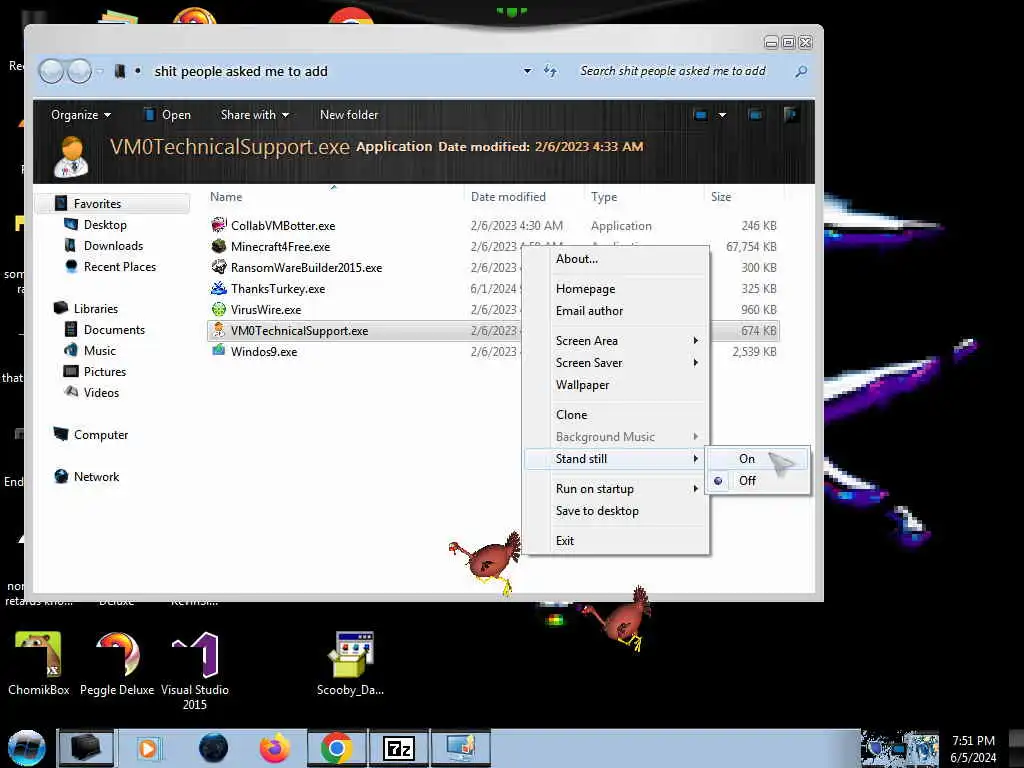Open ChomikBox desktop shortcut
Screen dimensions: 1024x768
[x=39, y=664]
